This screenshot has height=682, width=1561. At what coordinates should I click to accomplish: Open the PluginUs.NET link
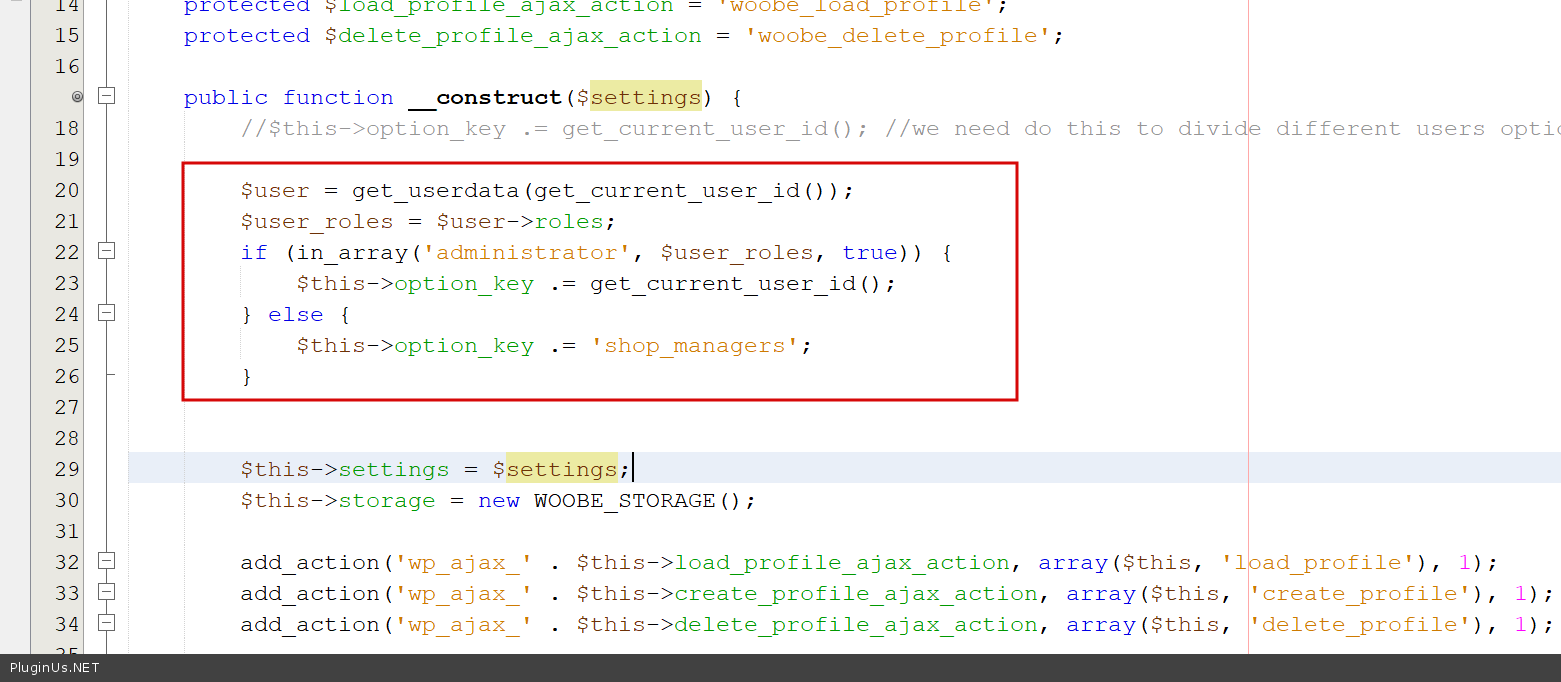point(55,668)
